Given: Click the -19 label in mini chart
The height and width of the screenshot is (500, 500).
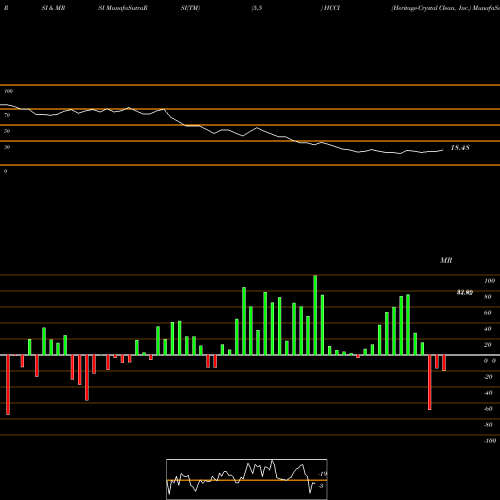Looking at the screenshot, I should 323,474.
